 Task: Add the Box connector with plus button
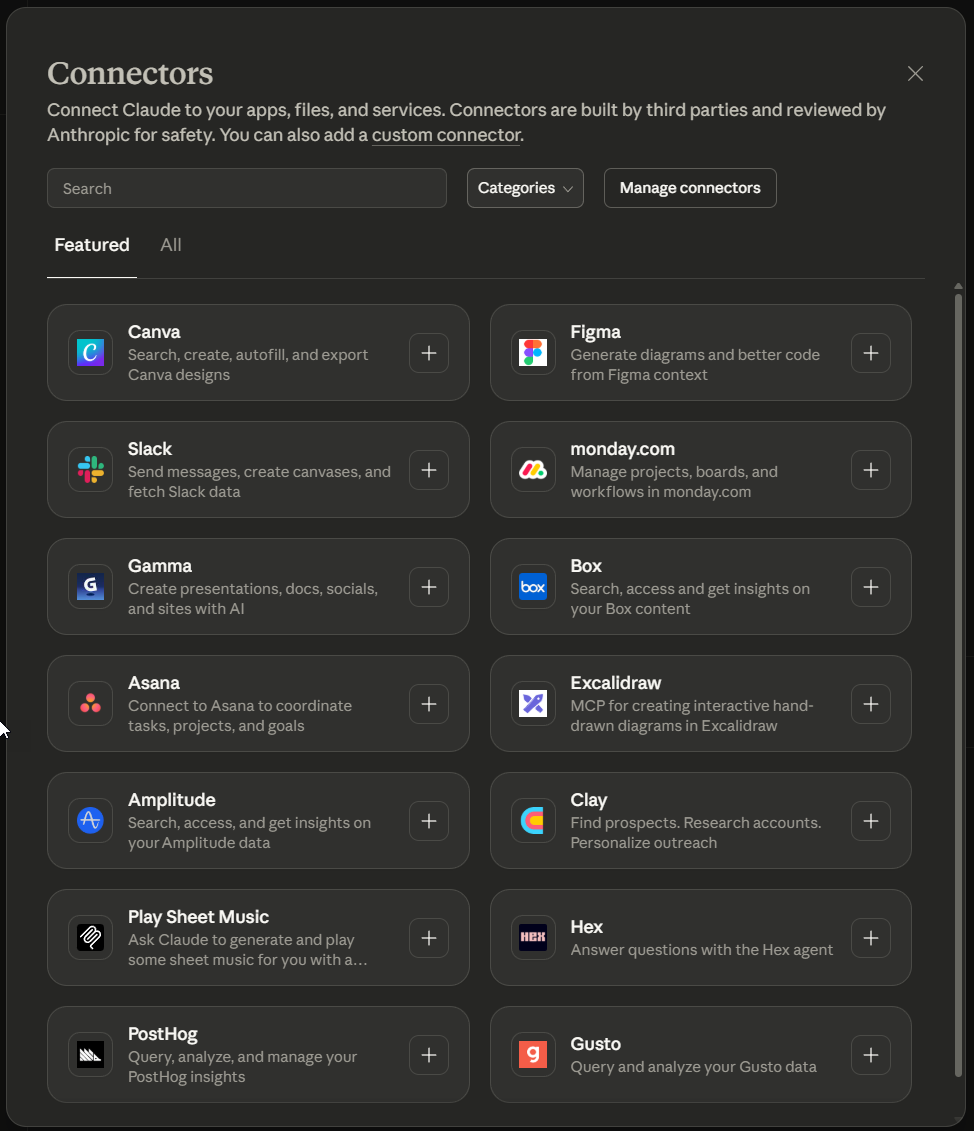tap(871, 587)
